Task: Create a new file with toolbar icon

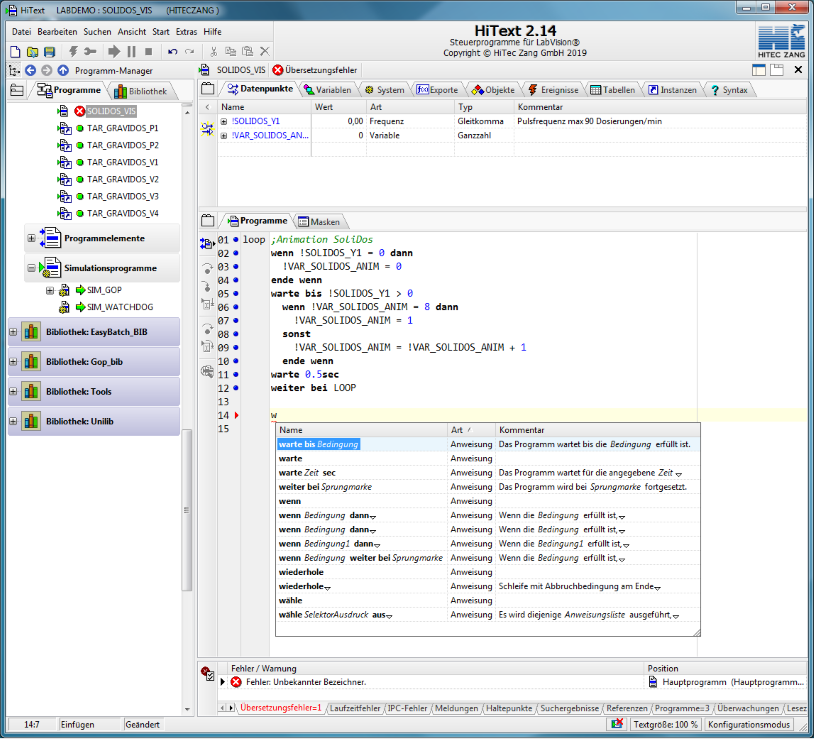Action: click(x=15, y=51)
